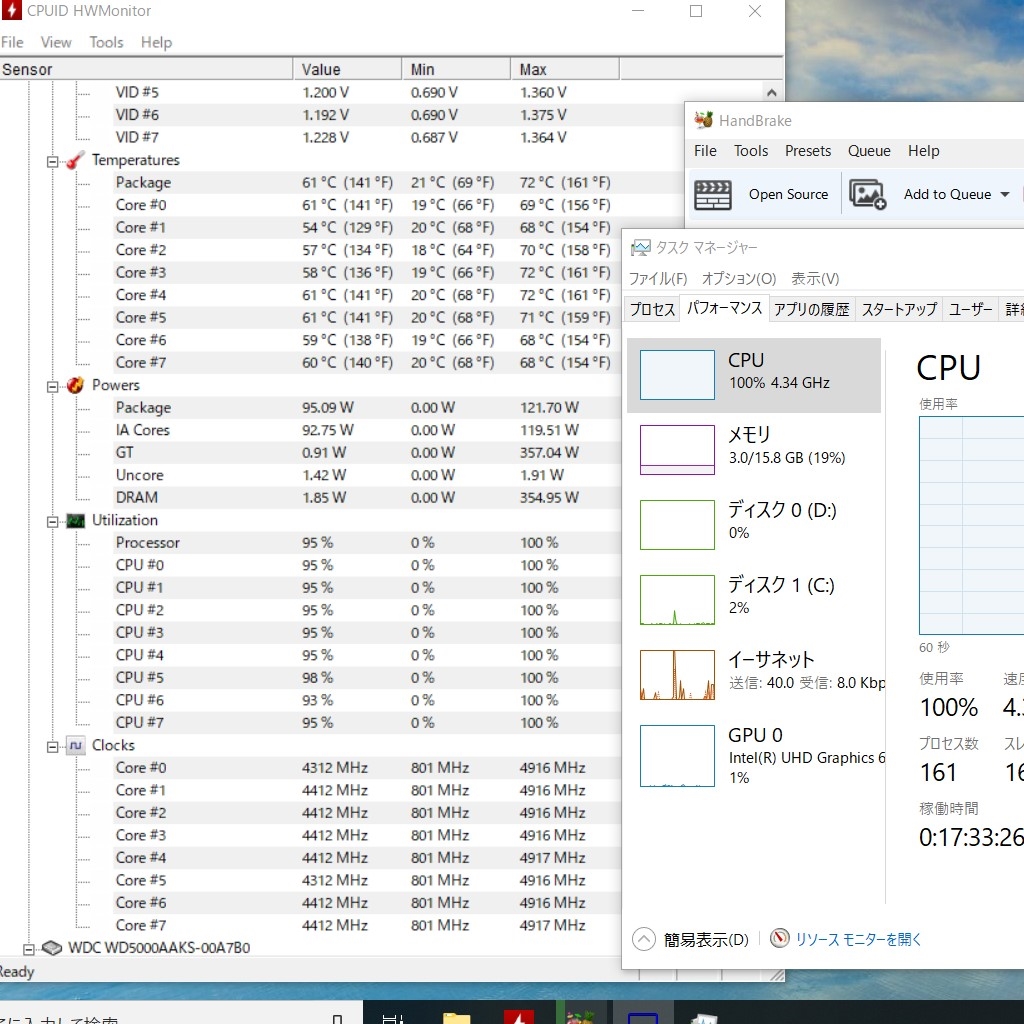This screenshot has height=1024, width=1024.
Task: Click File Explorer folder icon on taskbar
Action: [456, 1016]
